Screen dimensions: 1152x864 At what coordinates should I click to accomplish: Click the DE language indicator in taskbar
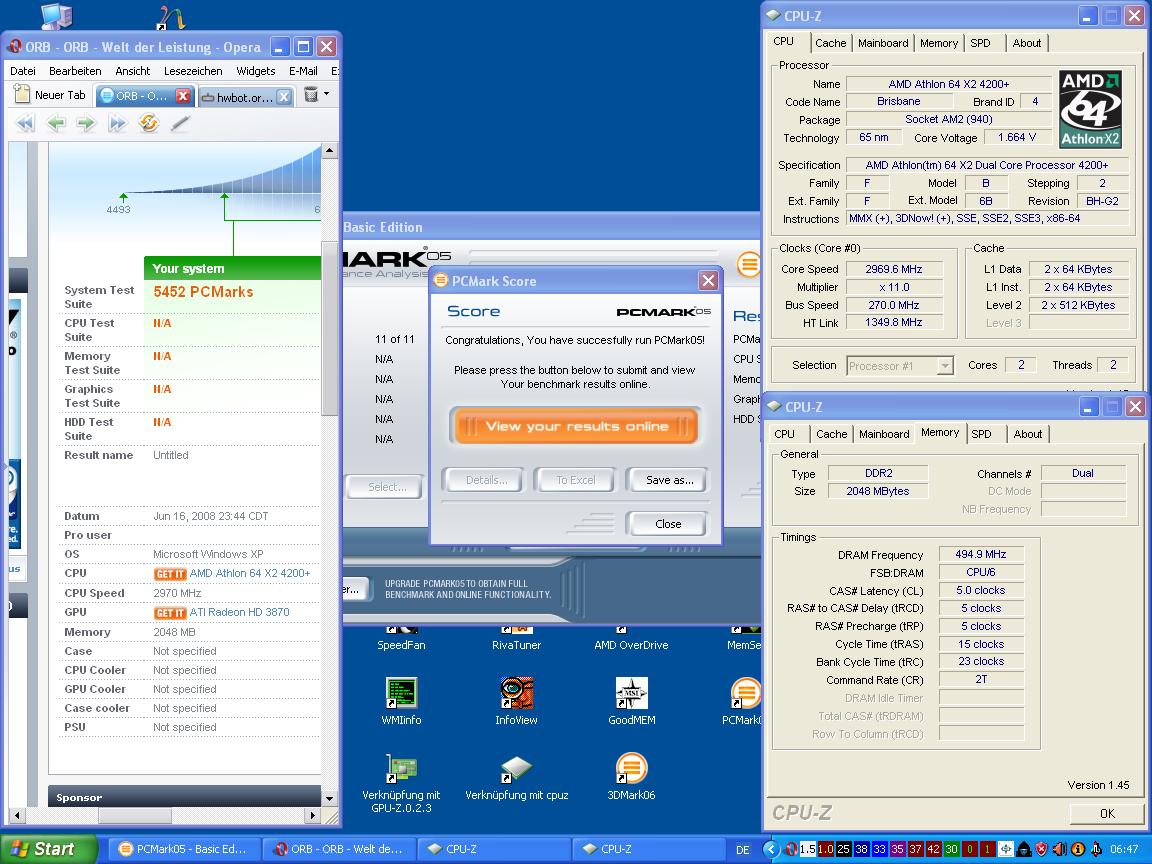pos(743,849)
